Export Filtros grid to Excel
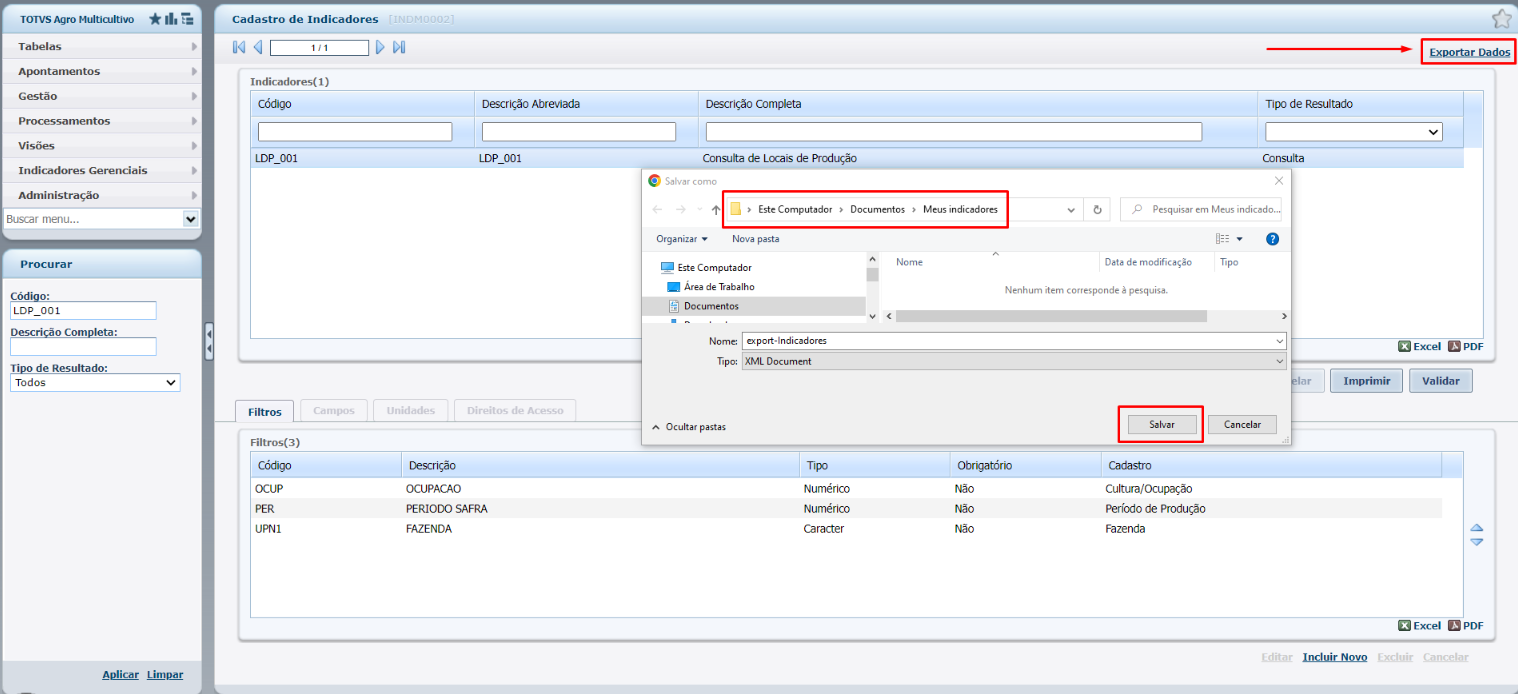 [x=1419, y=625]
